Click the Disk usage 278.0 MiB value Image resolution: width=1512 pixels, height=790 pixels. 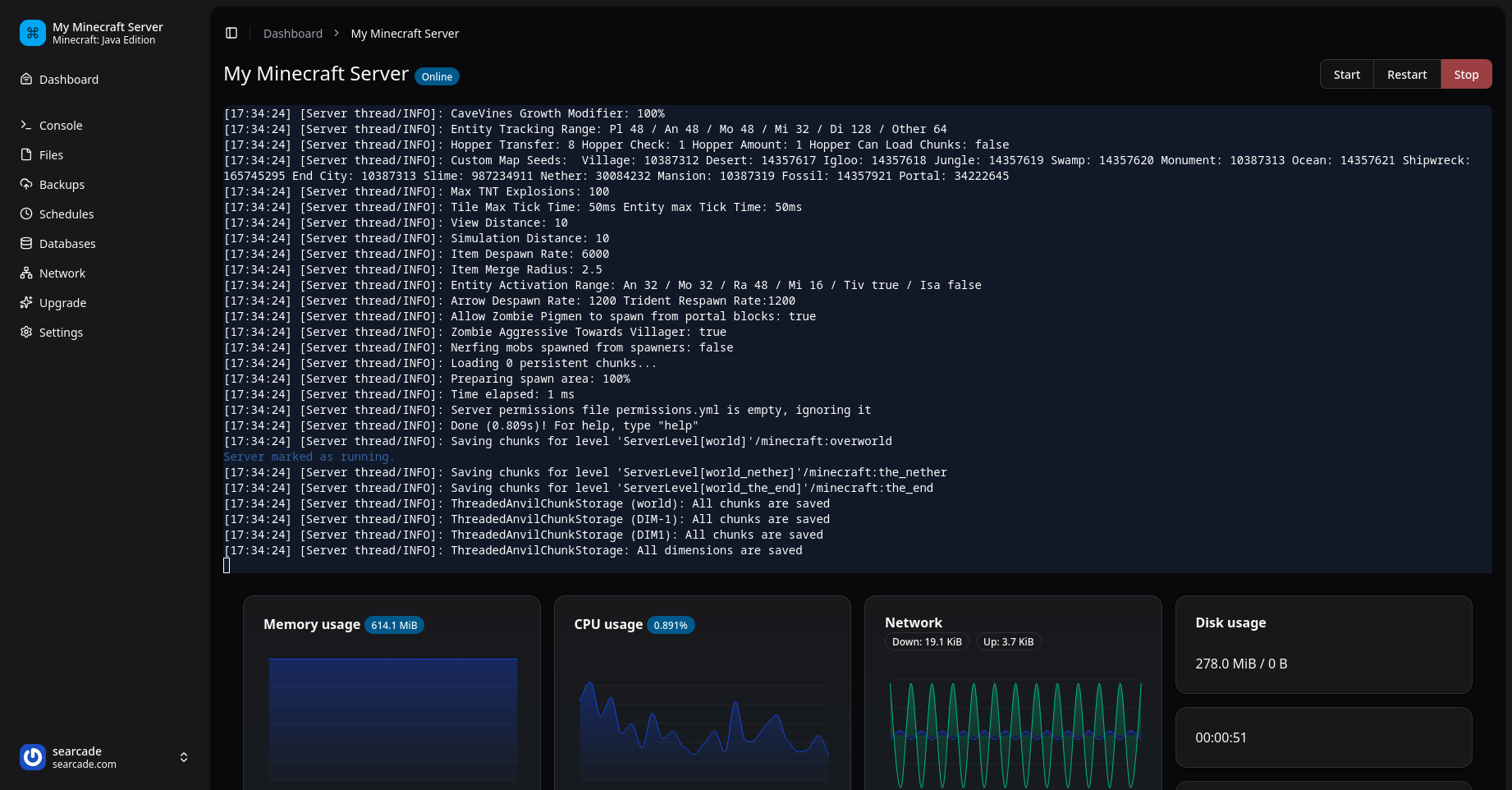coord(1241,664)
